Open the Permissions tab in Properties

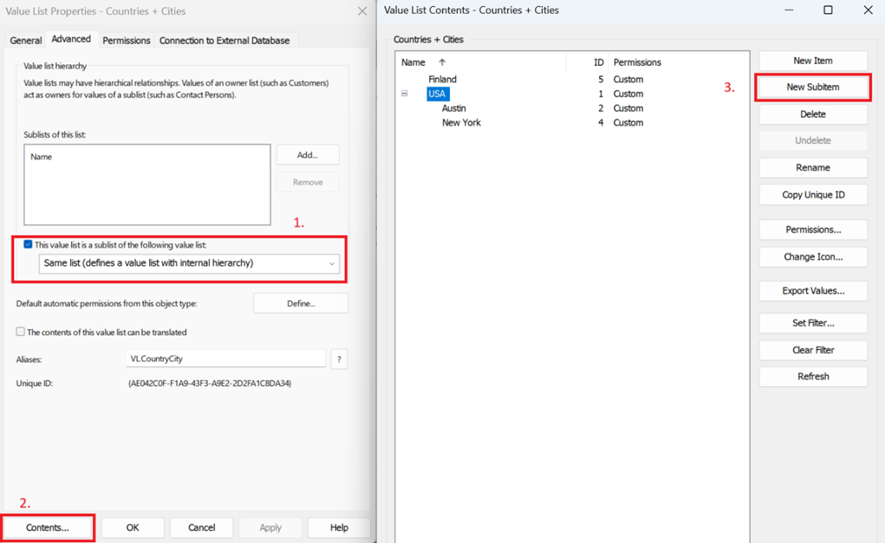click(x=126, y=41)
